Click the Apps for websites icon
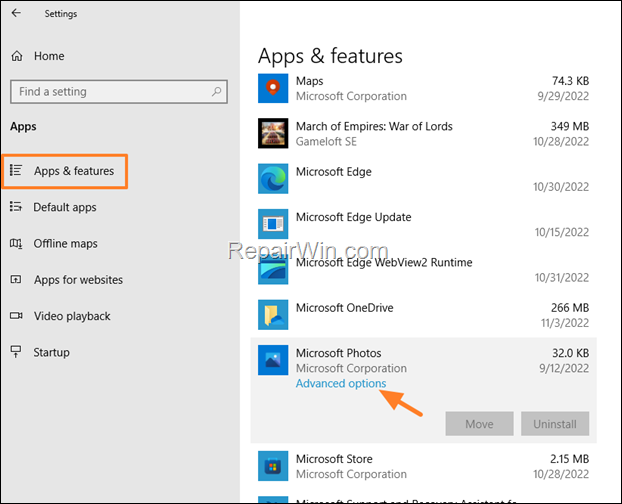Image resolution: width=622 pixels, height=504 pixels. pos(16,280)
